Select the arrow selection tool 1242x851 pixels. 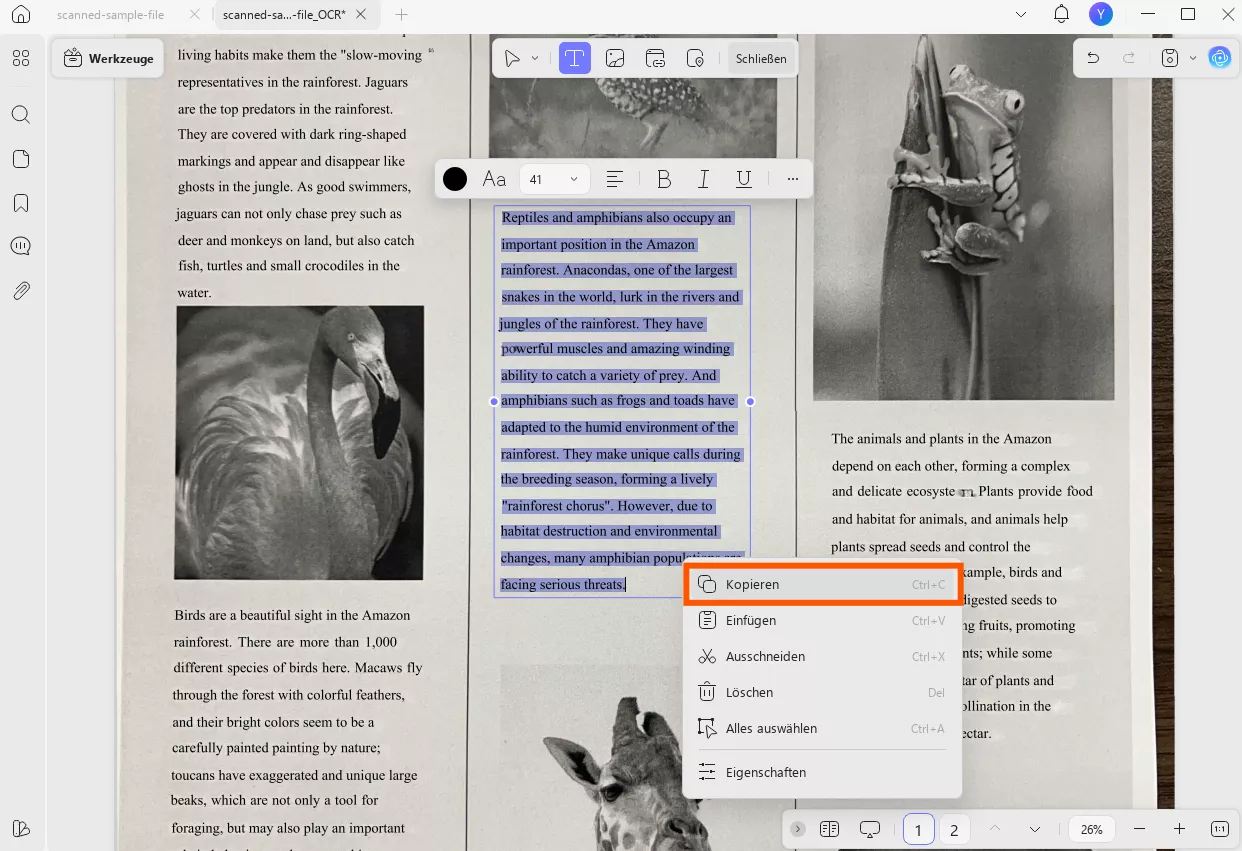pos(512,58)
